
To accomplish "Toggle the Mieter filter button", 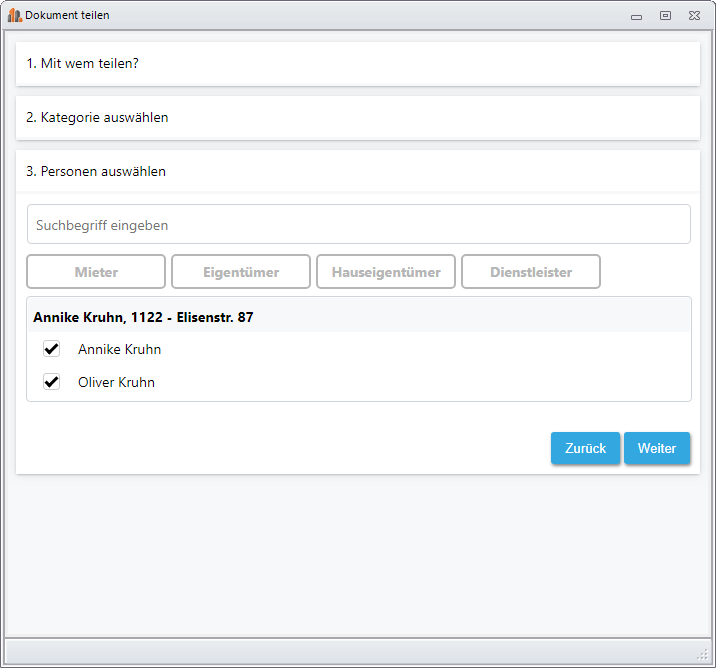I will 96,272.
